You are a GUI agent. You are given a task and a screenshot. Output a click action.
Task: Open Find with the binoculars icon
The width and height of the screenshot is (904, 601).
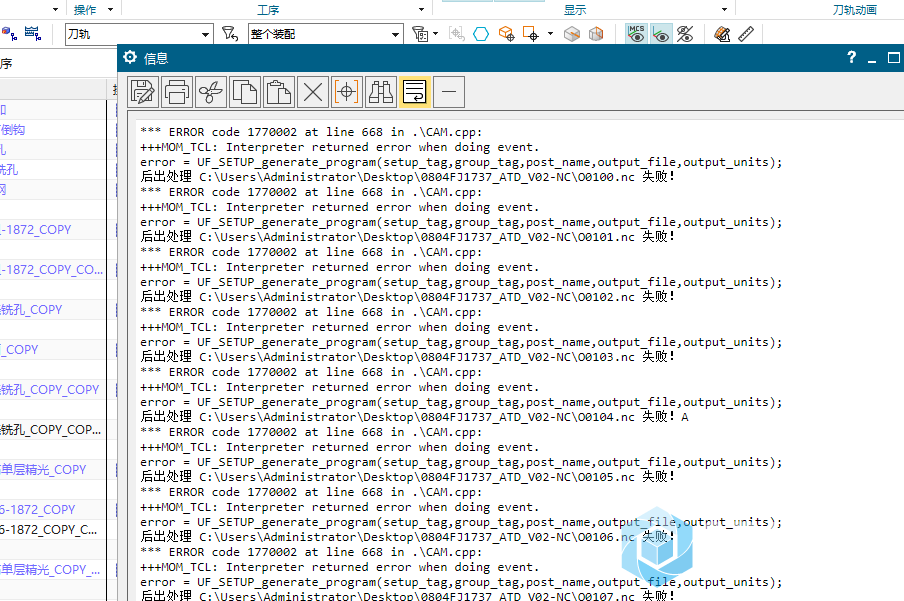point(381,92)
